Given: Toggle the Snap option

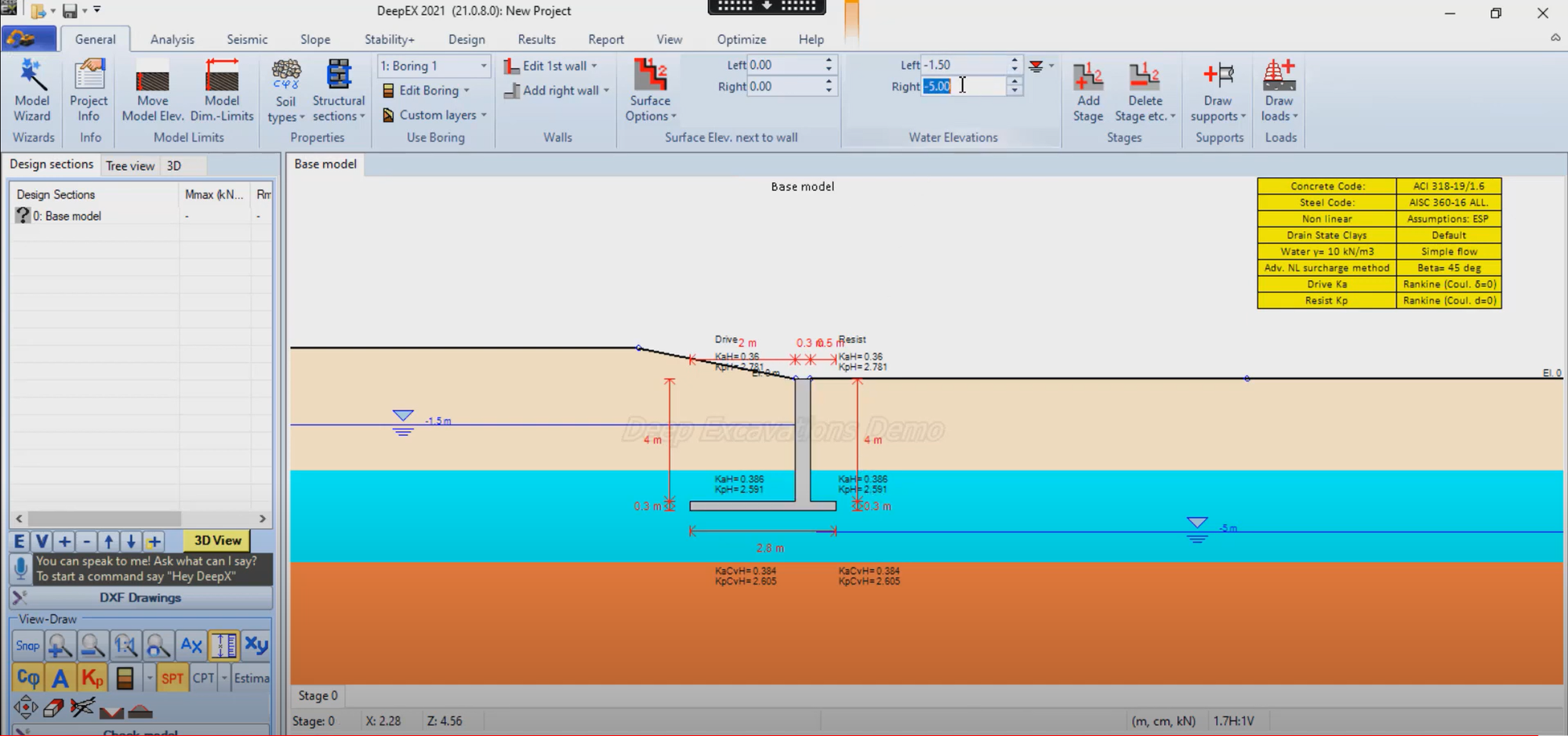Looking at the screenshot, I should click(27, 646).
